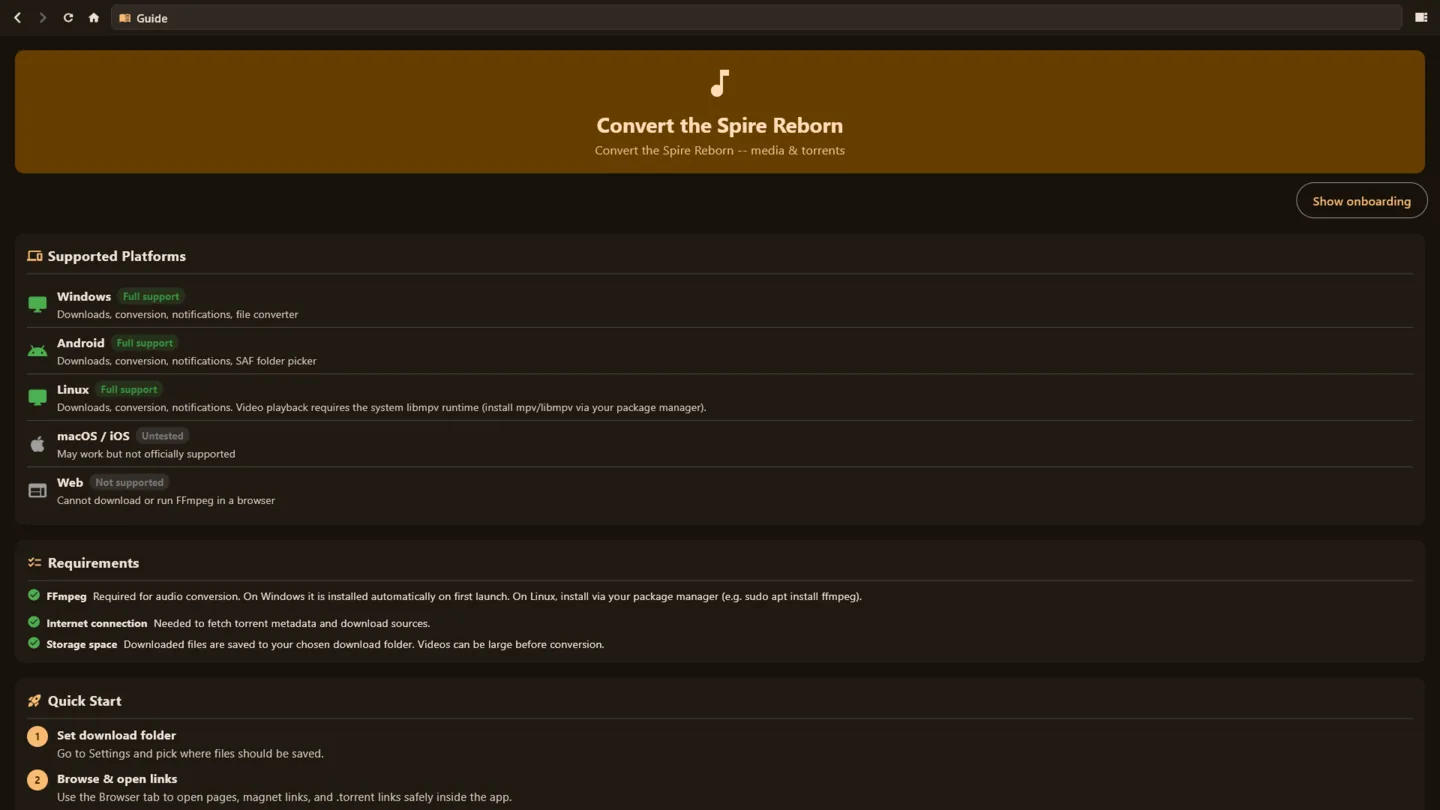Click 'Use the Browser tab to open pages' text

click(x=284, y=797)
